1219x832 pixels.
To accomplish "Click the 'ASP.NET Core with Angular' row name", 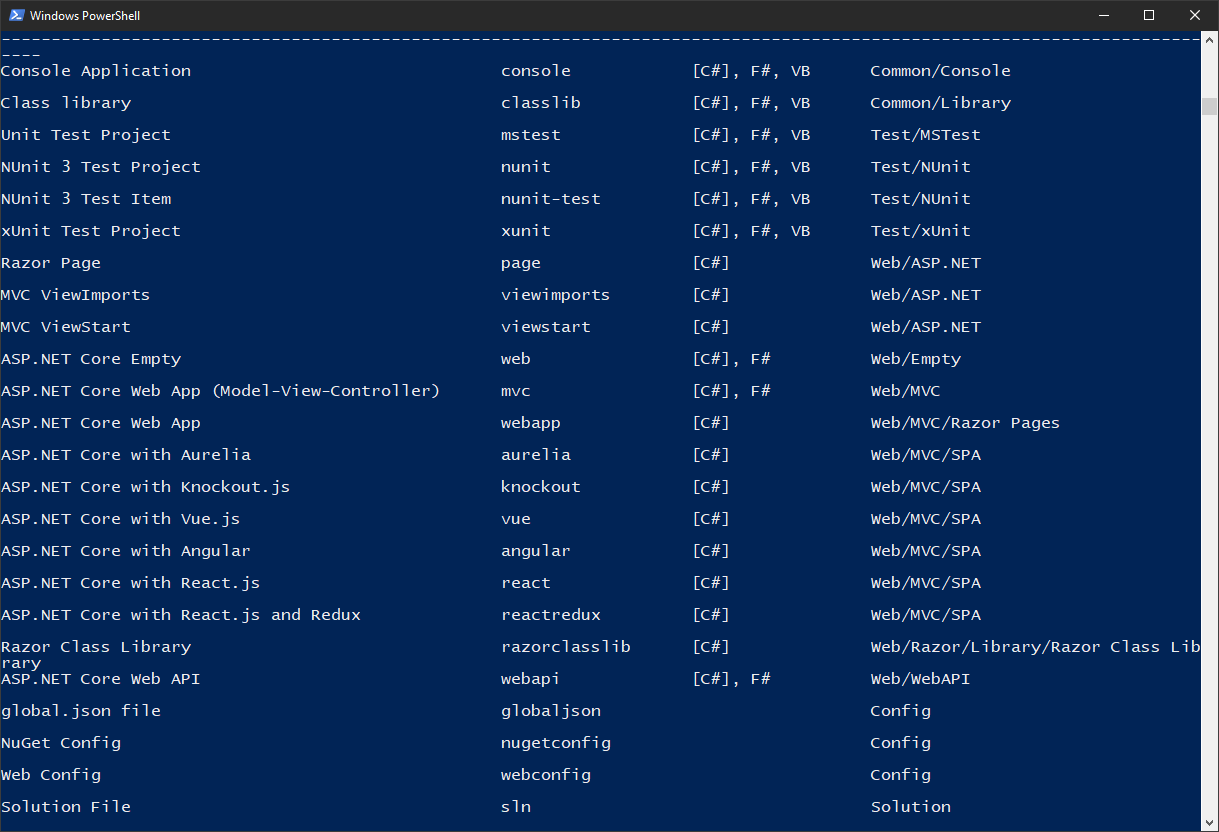I will pos(126,551).
